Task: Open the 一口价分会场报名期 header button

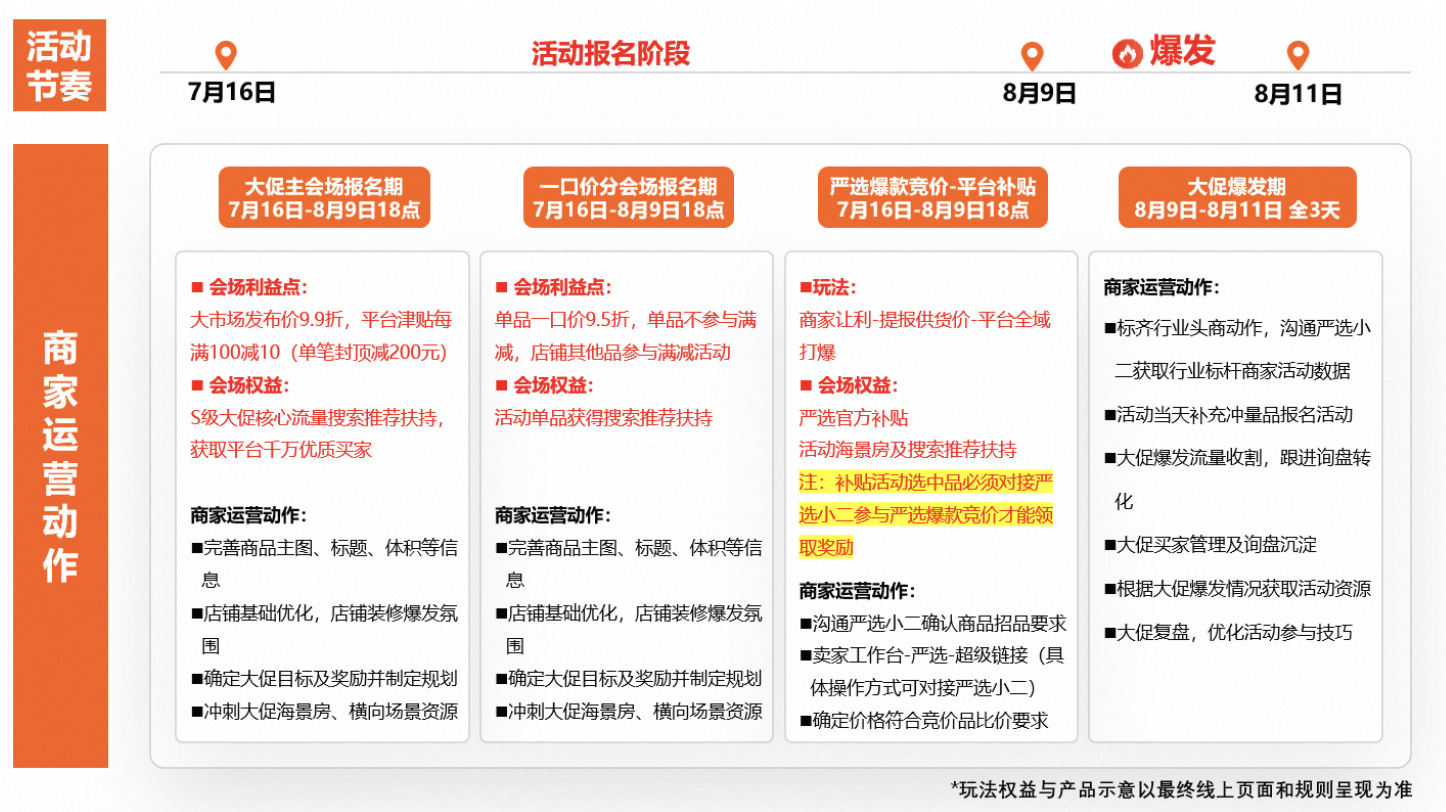Action: (628, 197)
